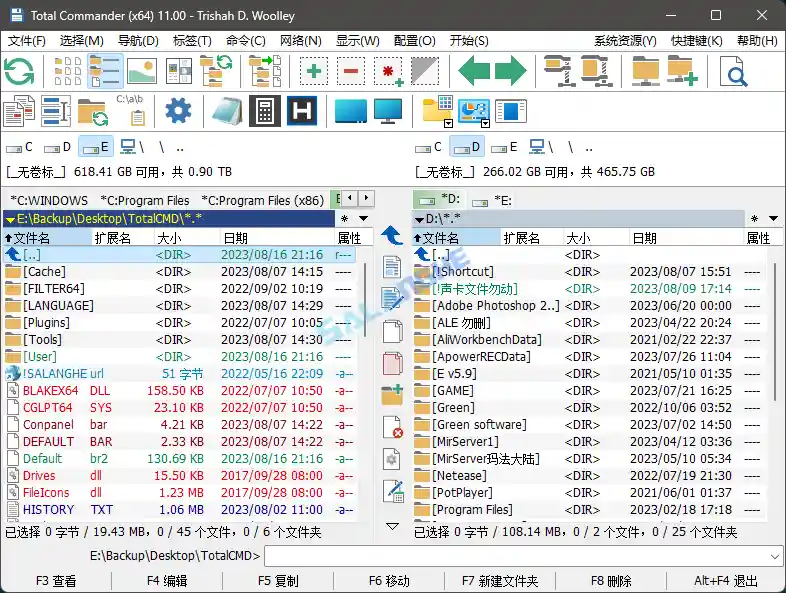Screen dimensions: 786x593
Task: Click the unpack files clamp icon
Action: (x=597, y=71)
